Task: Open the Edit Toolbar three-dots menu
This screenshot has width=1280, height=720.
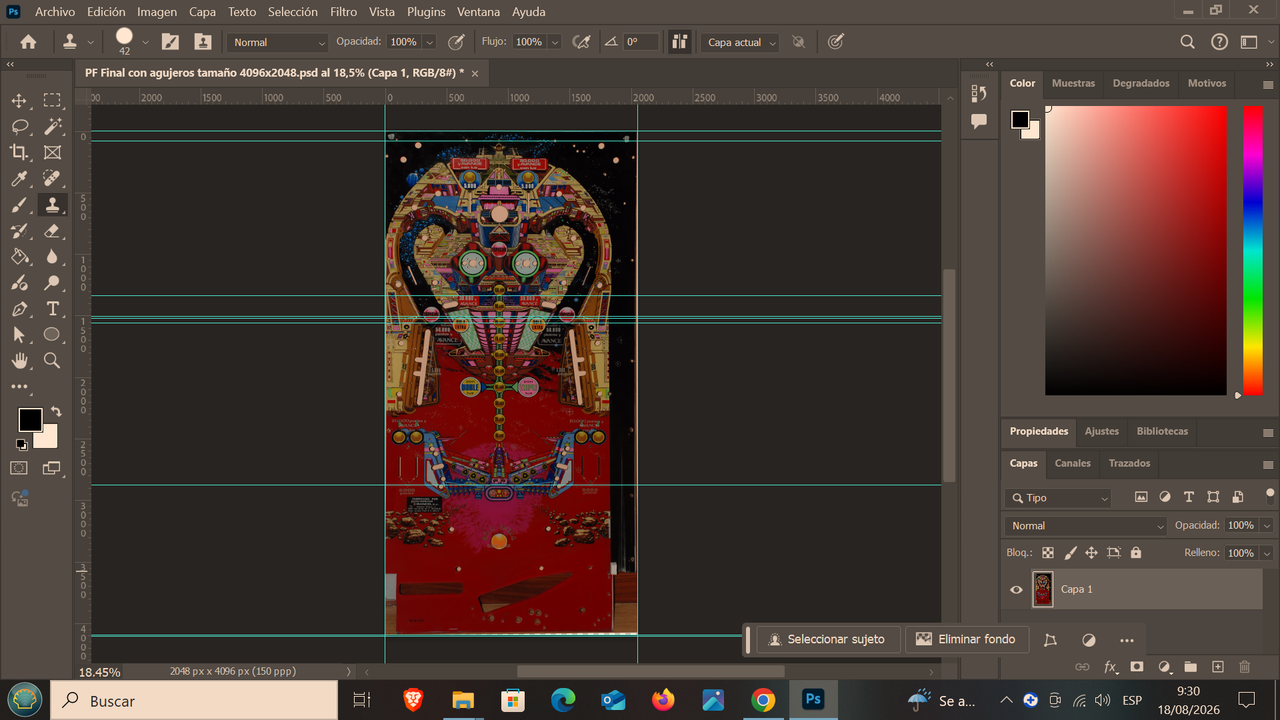Action: [x=19, y=387]
